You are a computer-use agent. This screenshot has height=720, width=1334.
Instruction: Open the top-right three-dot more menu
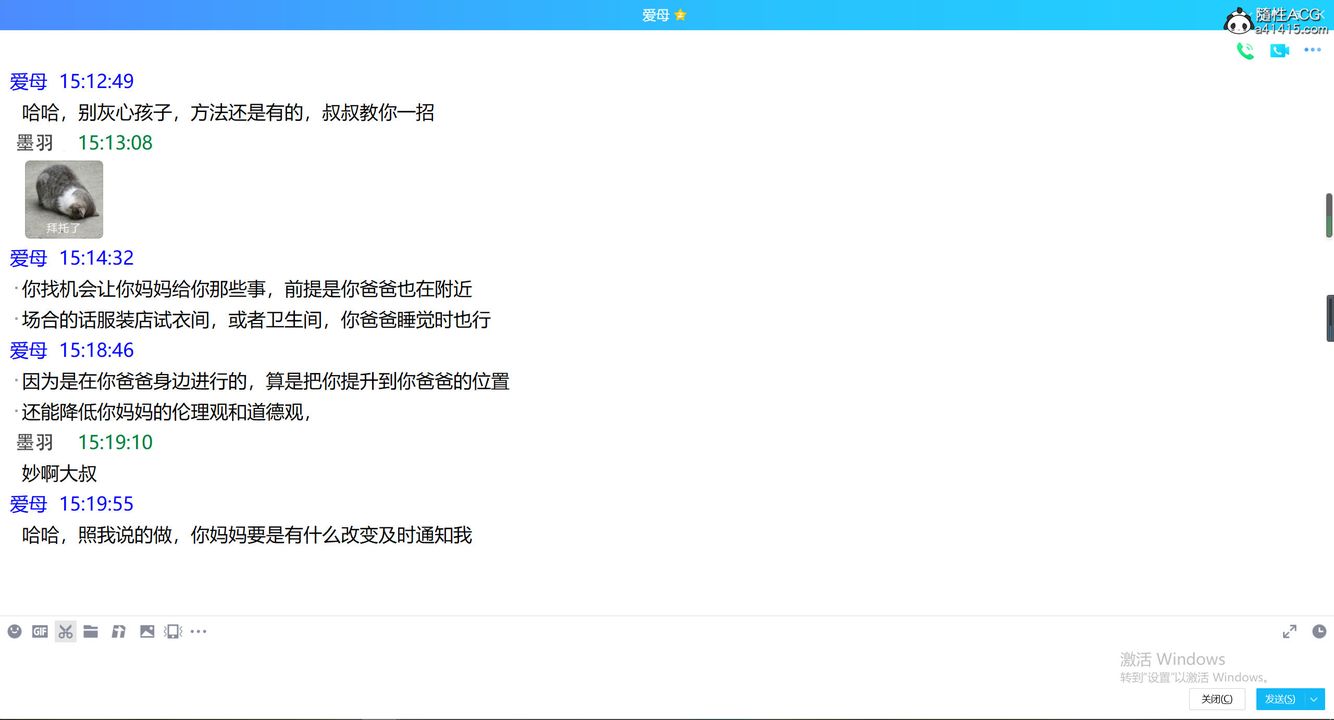click(1313, 51)
